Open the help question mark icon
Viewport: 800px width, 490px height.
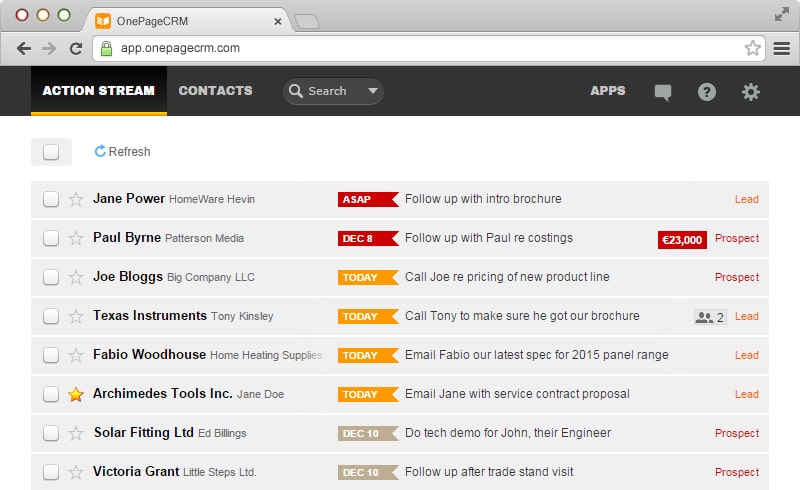[707, 92]
